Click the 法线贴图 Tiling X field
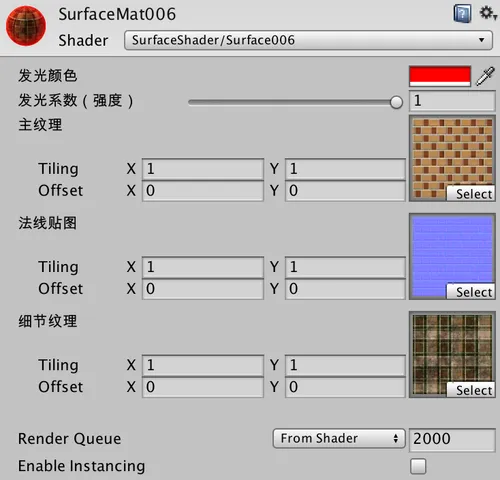The width and height of the screenshot is (500, 480). click(203, 267)
